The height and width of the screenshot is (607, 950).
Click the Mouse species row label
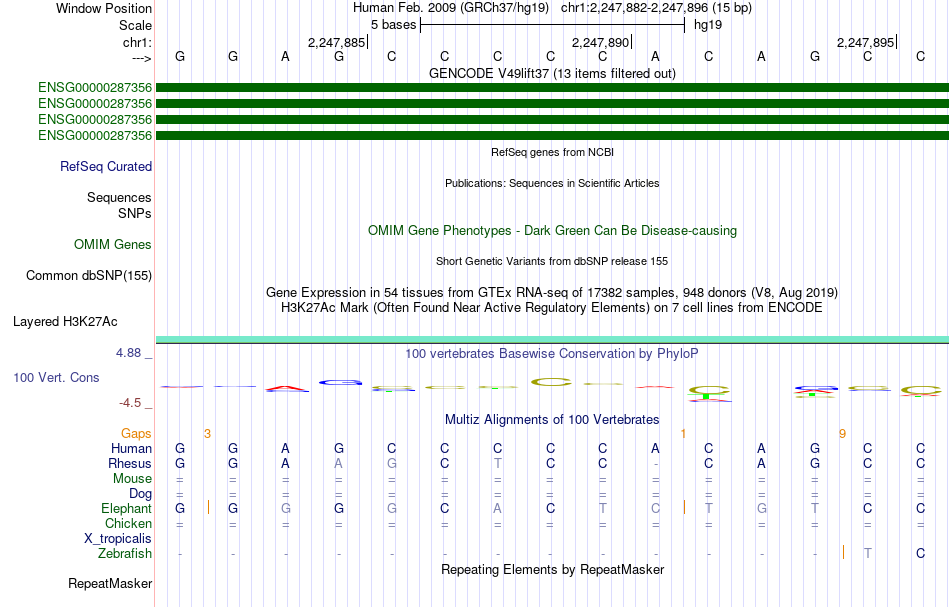click(132, 479)
